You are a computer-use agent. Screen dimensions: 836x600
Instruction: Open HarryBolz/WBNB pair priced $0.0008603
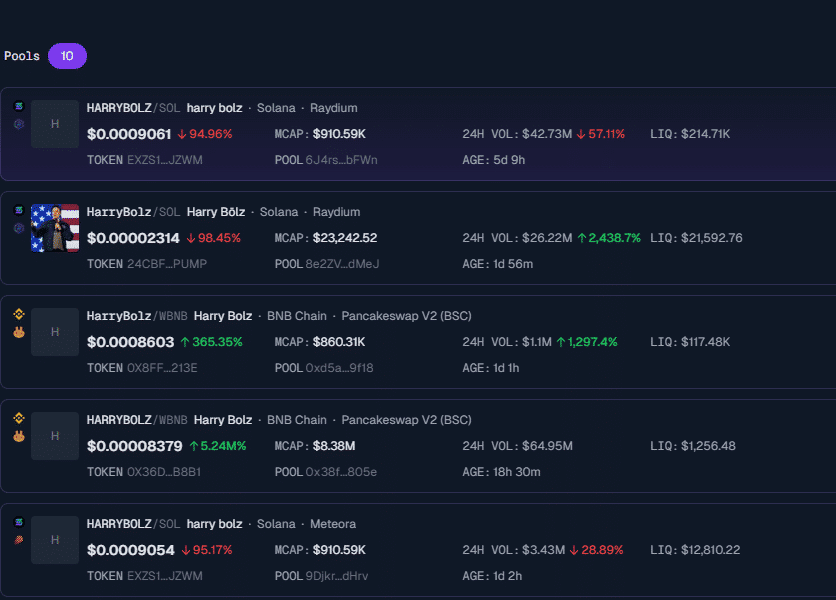tap(137, 316)
